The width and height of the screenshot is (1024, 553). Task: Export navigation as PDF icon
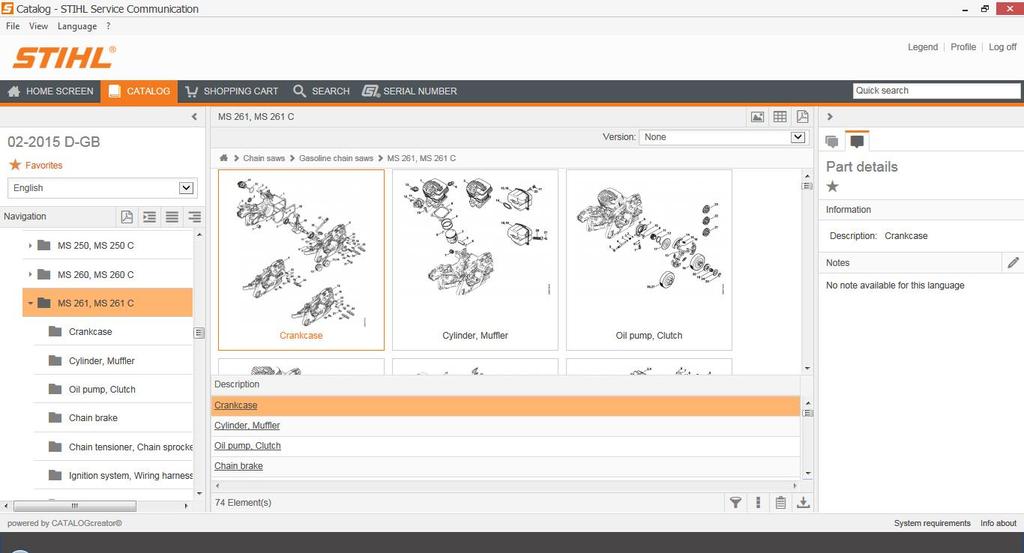point(127,217)
